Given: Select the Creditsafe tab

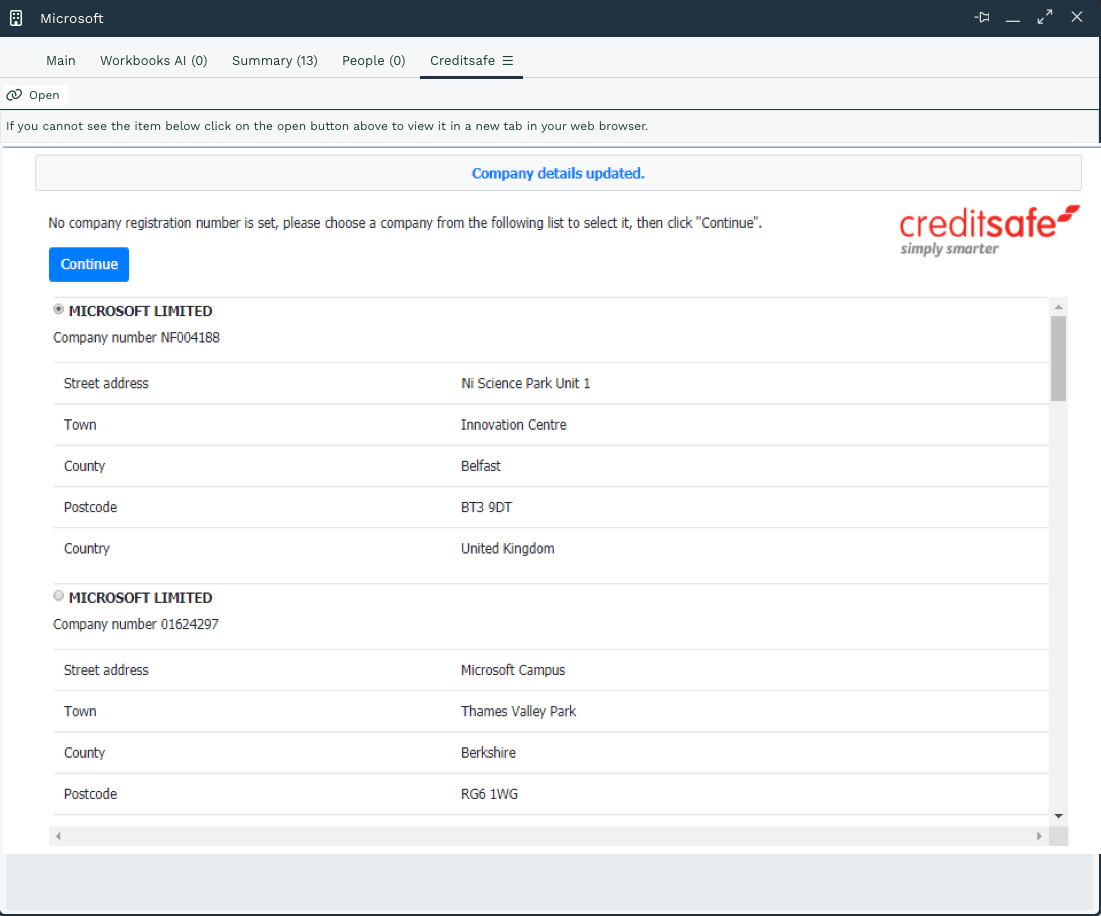Looking at the screenshot, I should pos(462,60).
